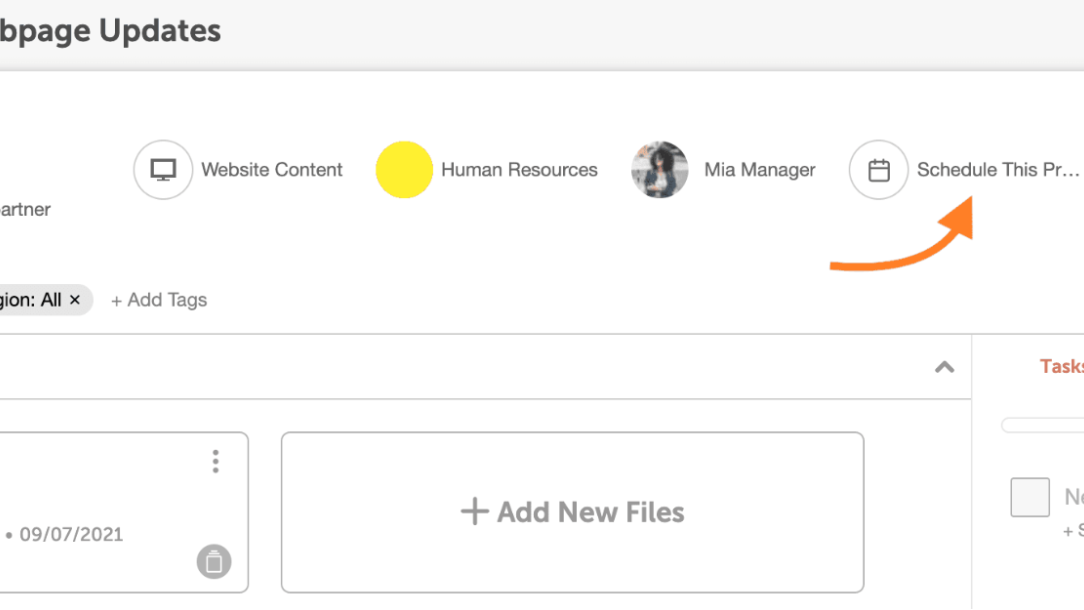The height and width of the screenshot is (610, 1084).
Task: Open the file card's three-dot menu
Action: click(x=216, y=461)
